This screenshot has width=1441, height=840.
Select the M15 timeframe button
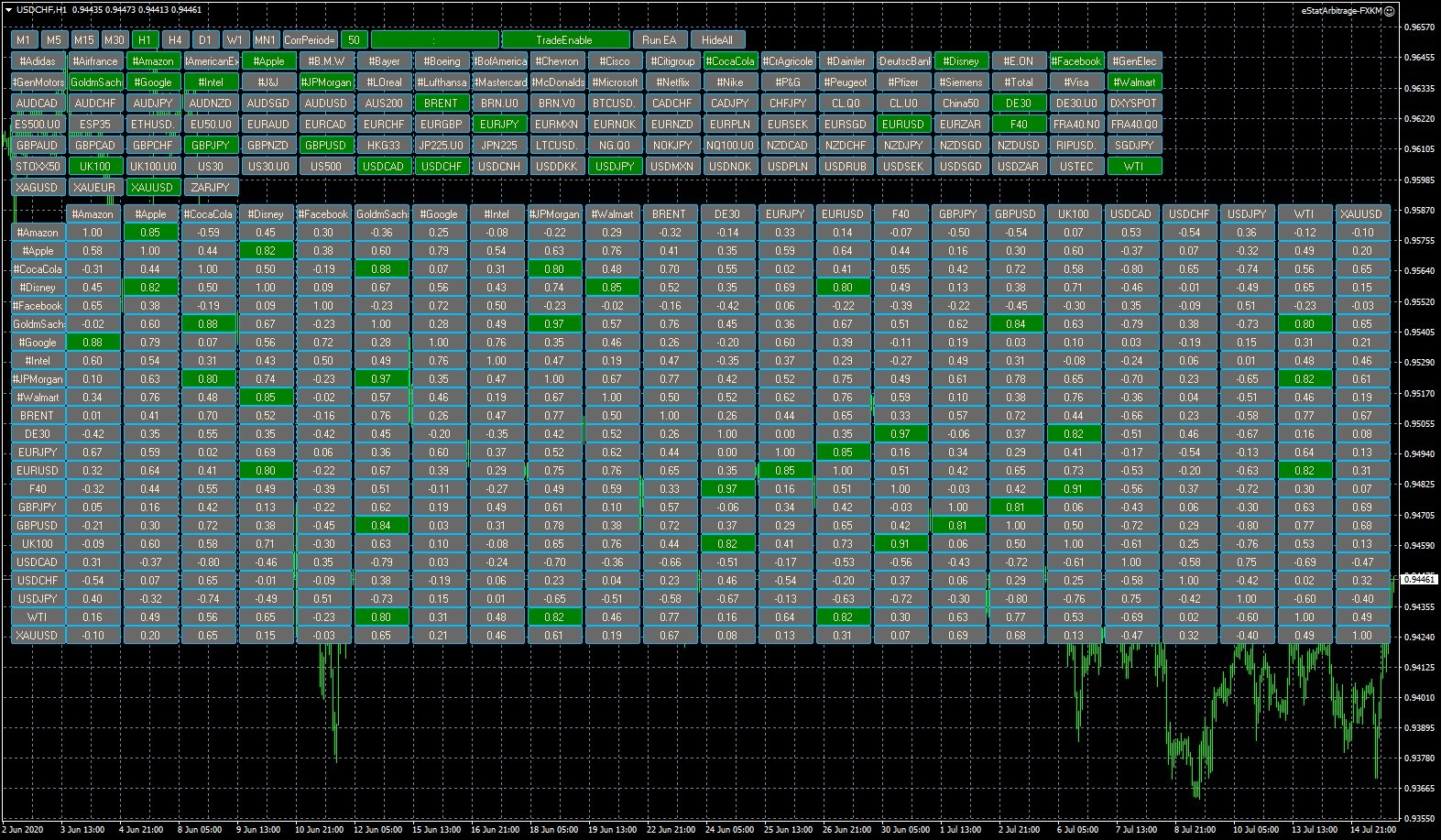click(x=84, y=40)
